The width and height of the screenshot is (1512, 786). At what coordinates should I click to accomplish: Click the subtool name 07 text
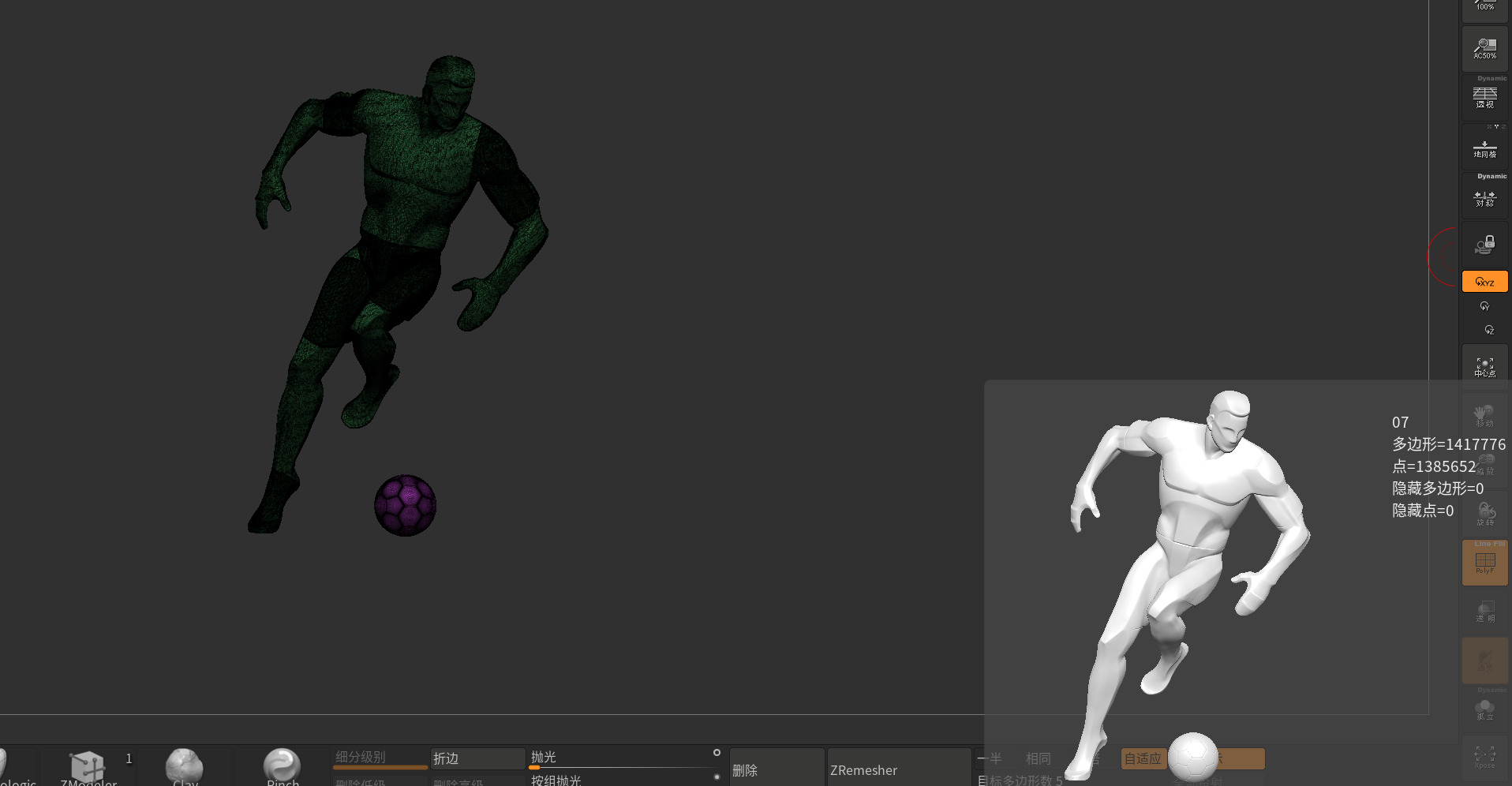[x=1401, y=422]
